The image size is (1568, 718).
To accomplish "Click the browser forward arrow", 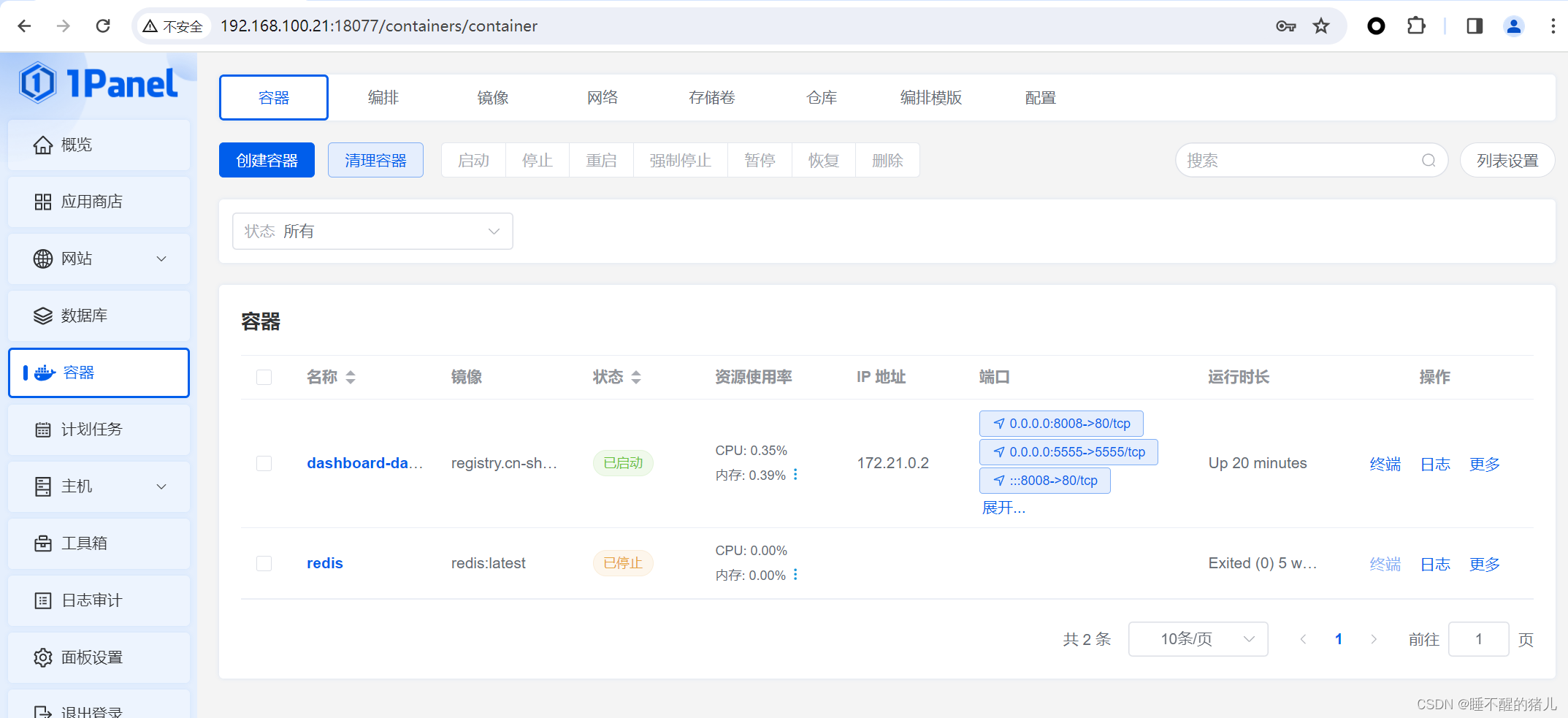I will [64, 26].
